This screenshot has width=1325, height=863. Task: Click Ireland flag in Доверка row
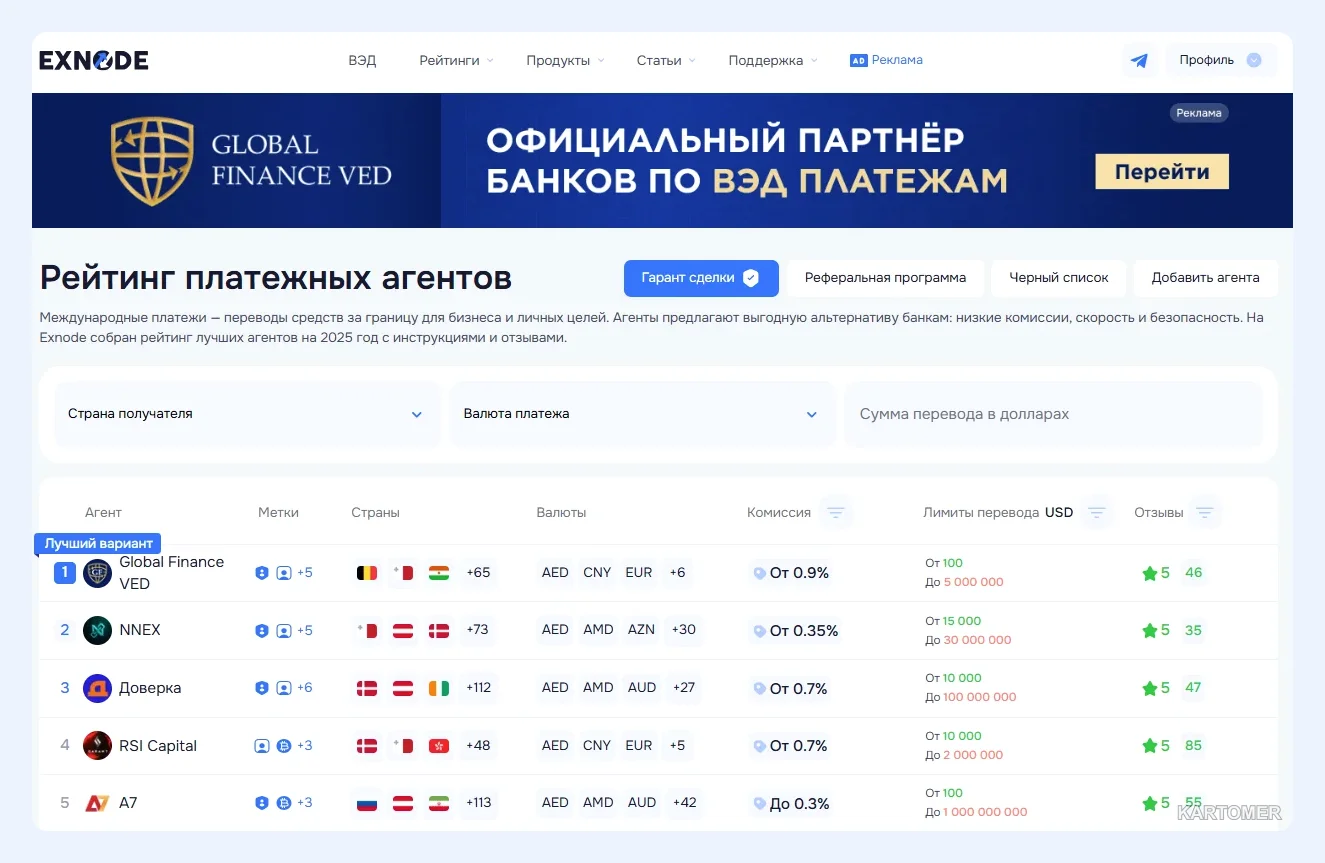pyautogui.click(x=438, y=688)
